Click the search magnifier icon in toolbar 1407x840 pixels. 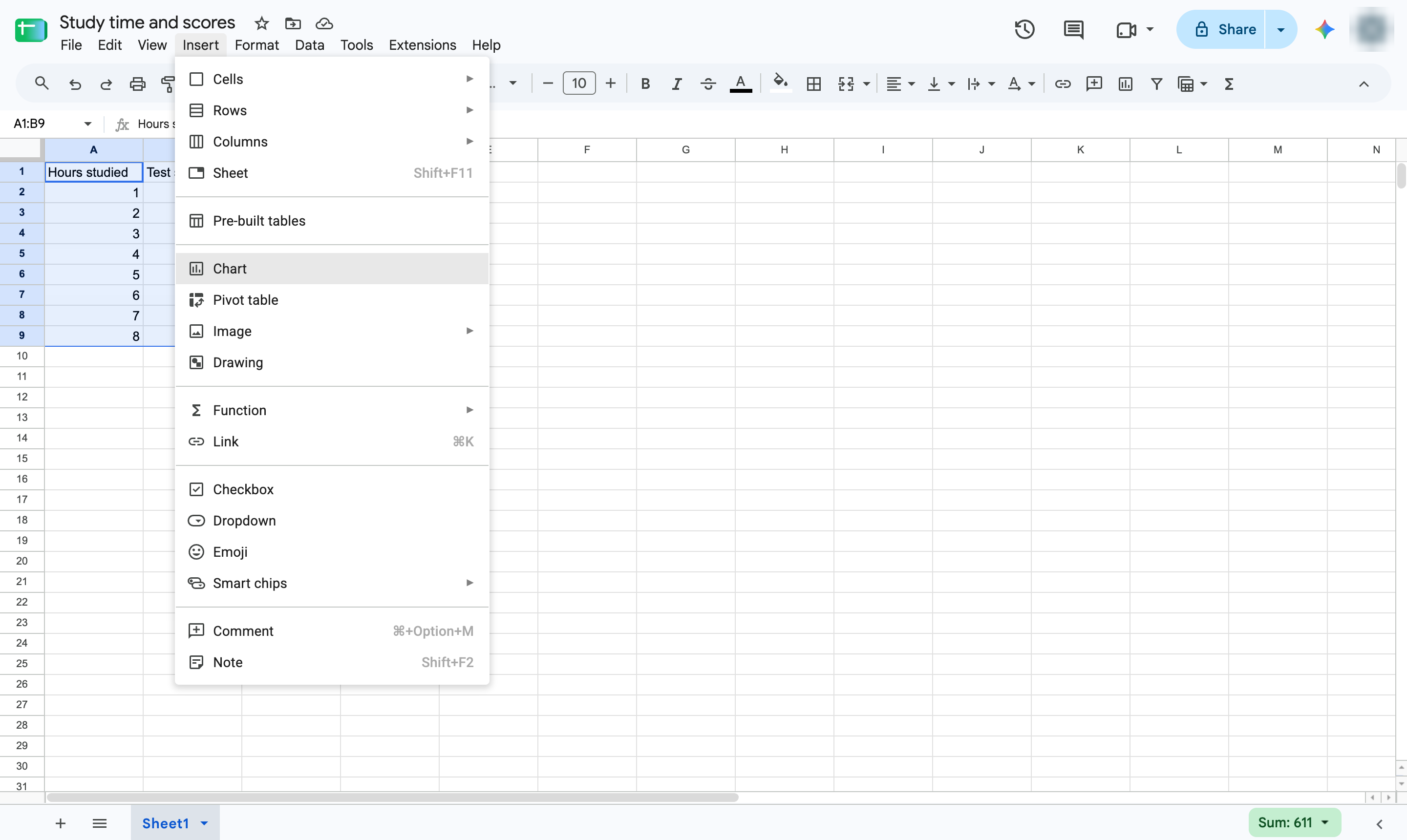(42, 84)
